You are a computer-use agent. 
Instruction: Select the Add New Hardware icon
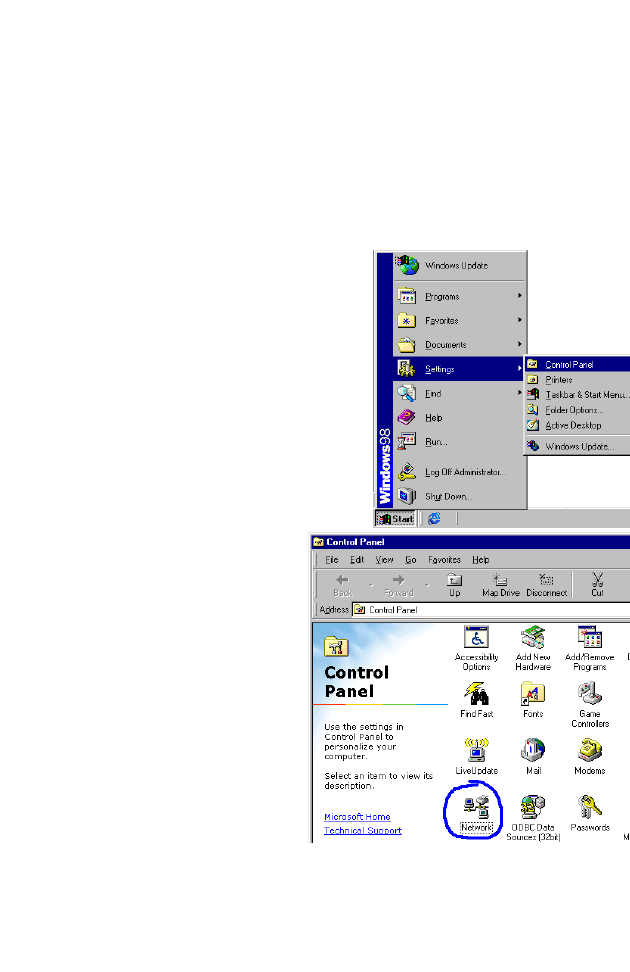tap(533, 648)
